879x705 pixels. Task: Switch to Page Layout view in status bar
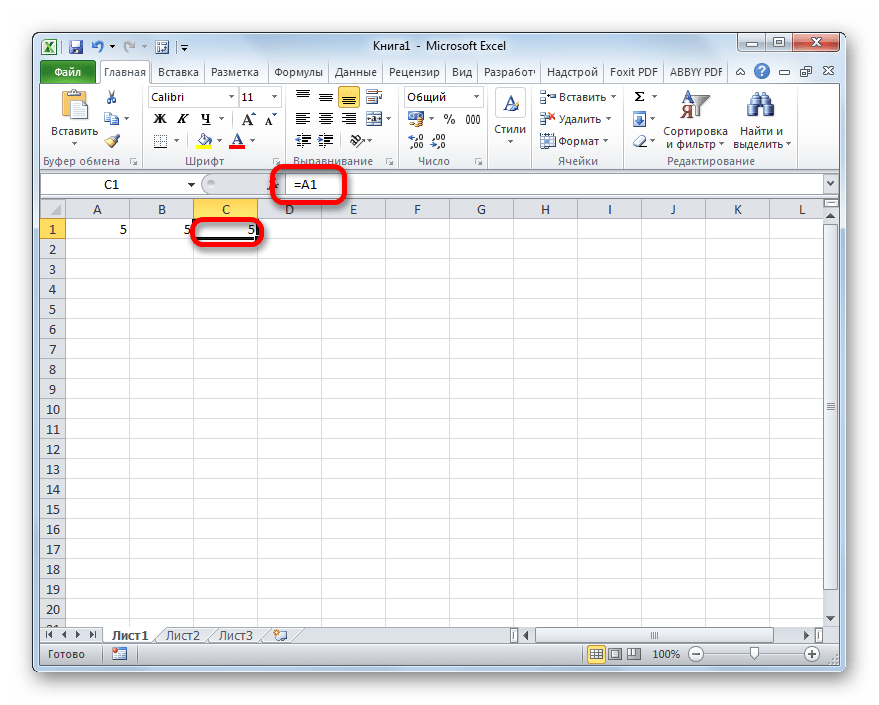pyautogui.click(x=615, y=654)
